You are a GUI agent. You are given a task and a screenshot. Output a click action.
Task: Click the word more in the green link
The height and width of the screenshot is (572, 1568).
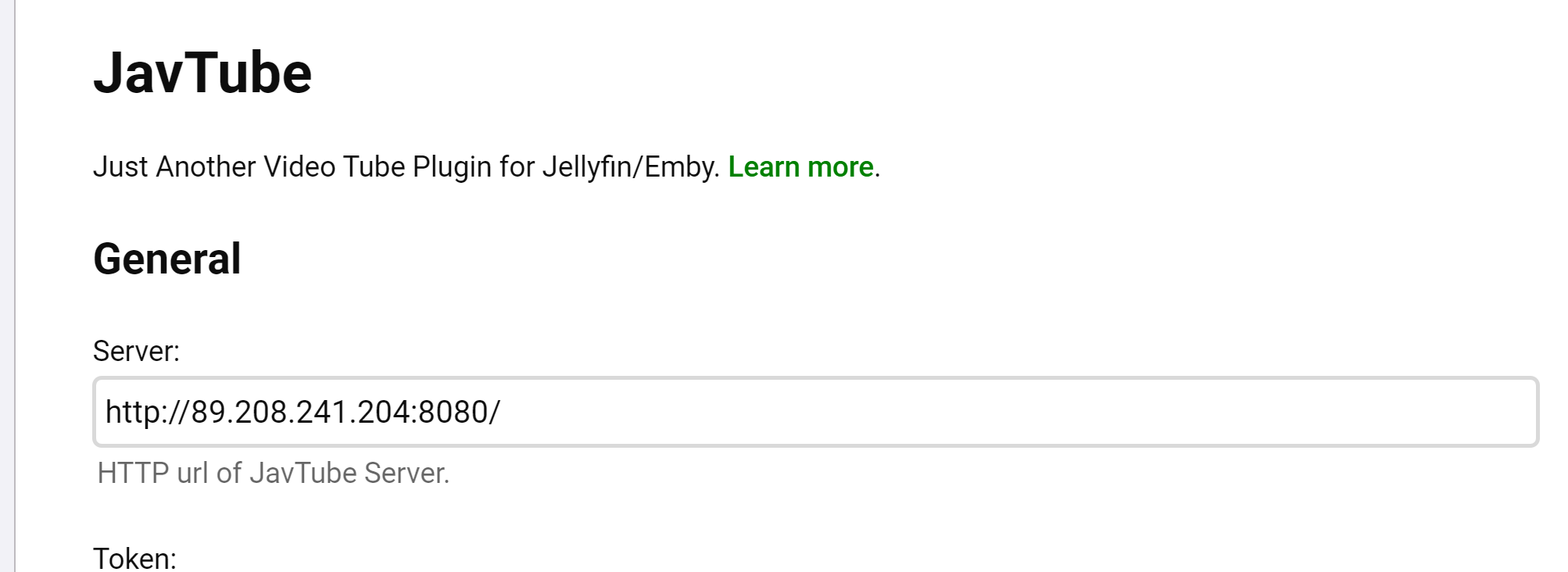click(x=840, y=167)
